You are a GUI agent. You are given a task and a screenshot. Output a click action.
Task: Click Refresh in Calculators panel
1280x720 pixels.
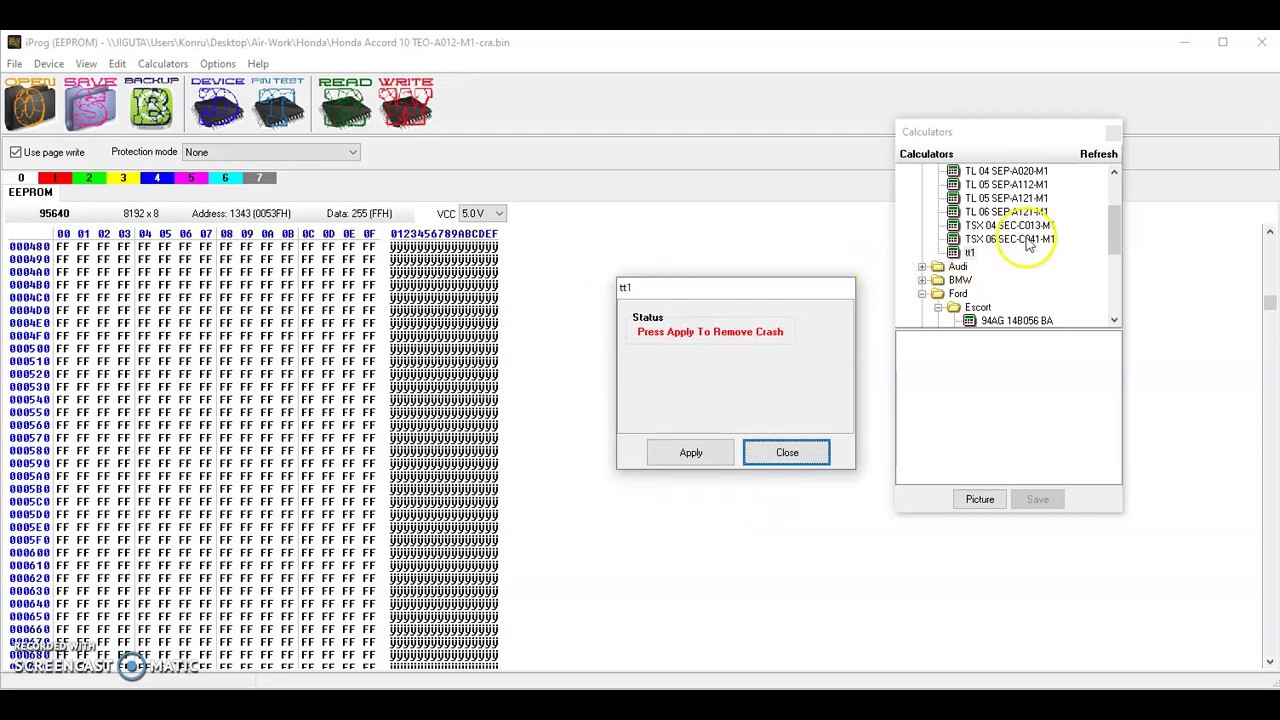1098,154
